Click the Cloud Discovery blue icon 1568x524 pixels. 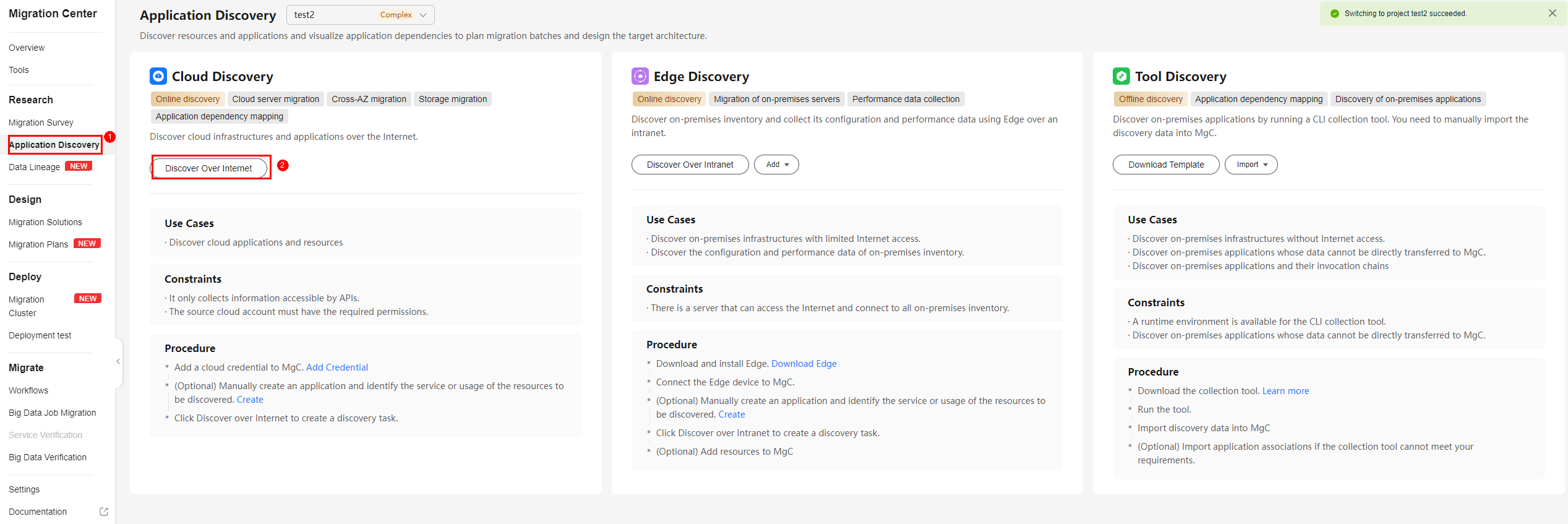coord(158,76)
